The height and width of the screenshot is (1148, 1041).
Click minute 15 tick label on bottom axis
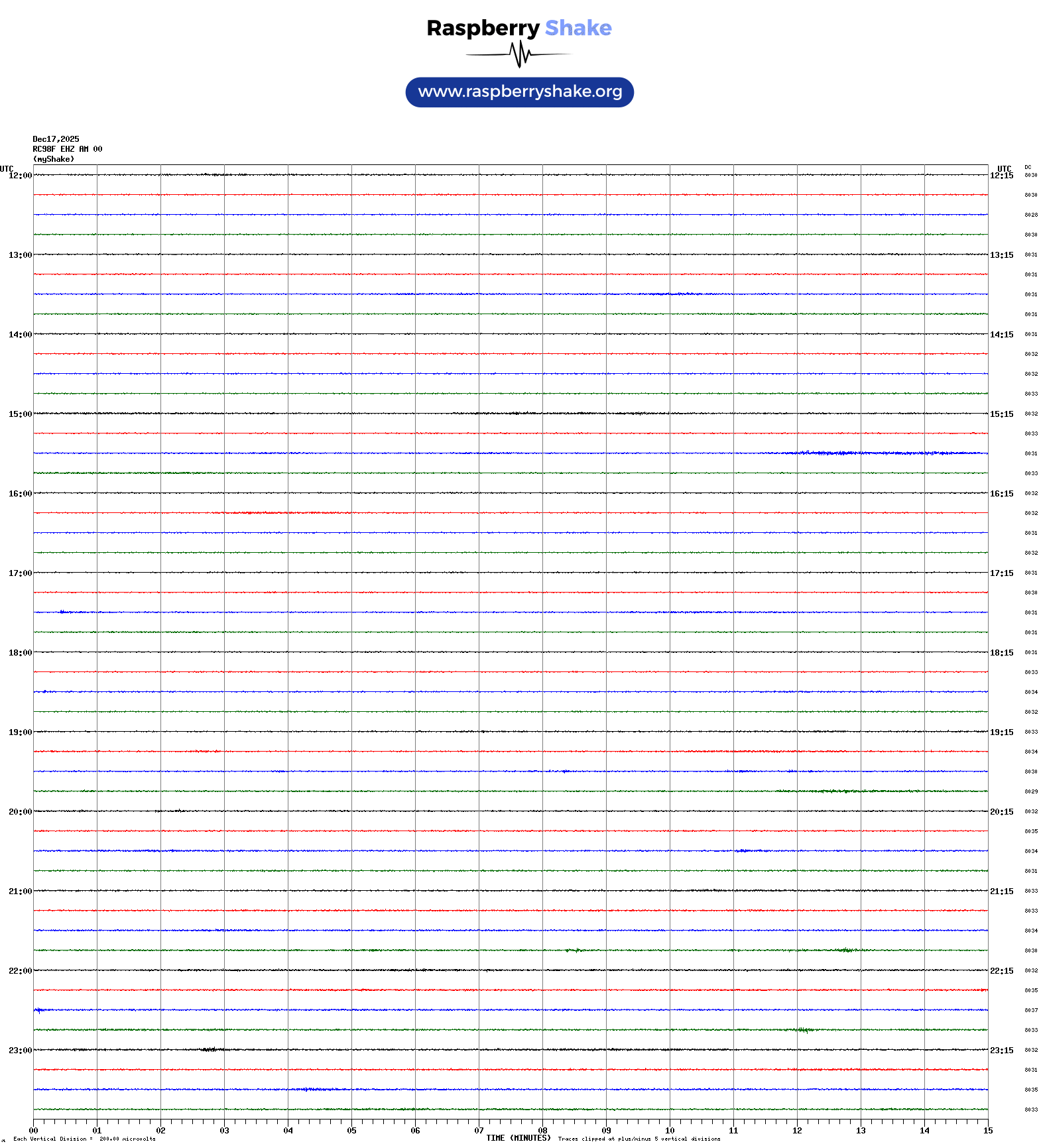[x=988, y=1131]
